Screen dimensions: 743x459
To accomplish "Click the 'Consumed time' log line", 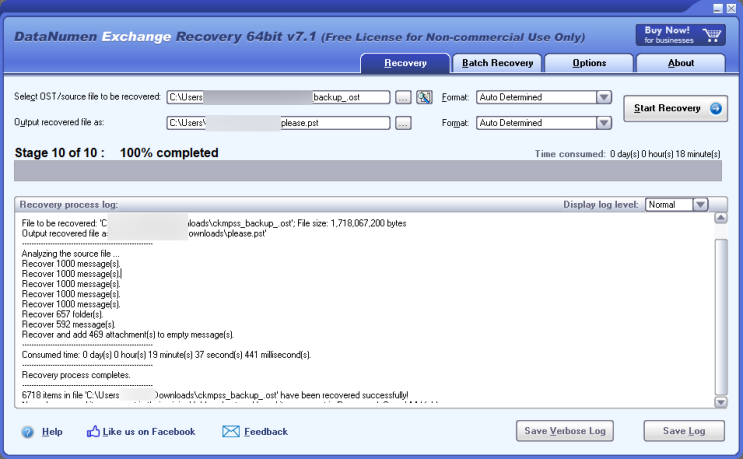I will (166, 355).
